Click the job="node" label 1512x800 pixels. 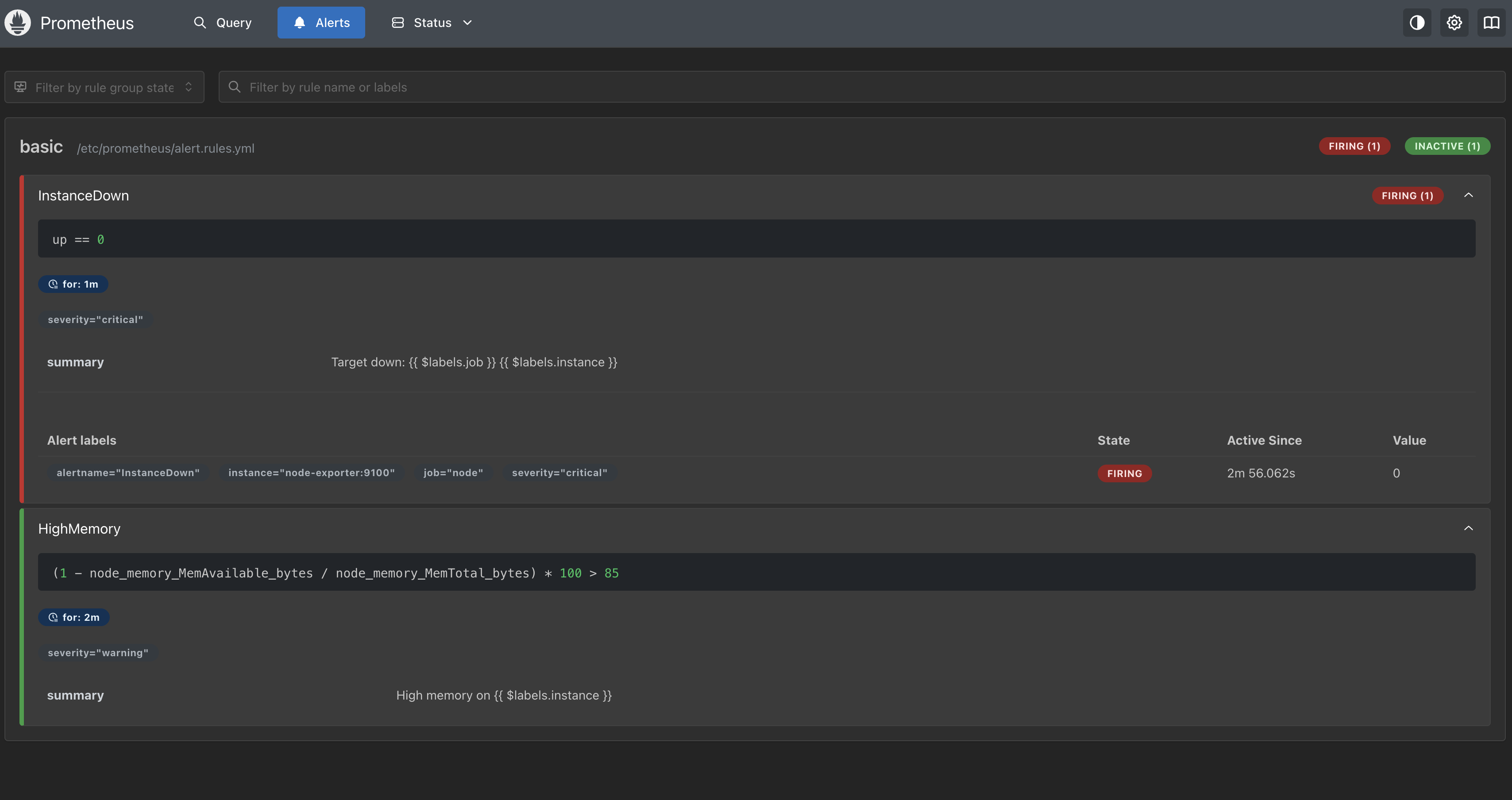[453, 473]
